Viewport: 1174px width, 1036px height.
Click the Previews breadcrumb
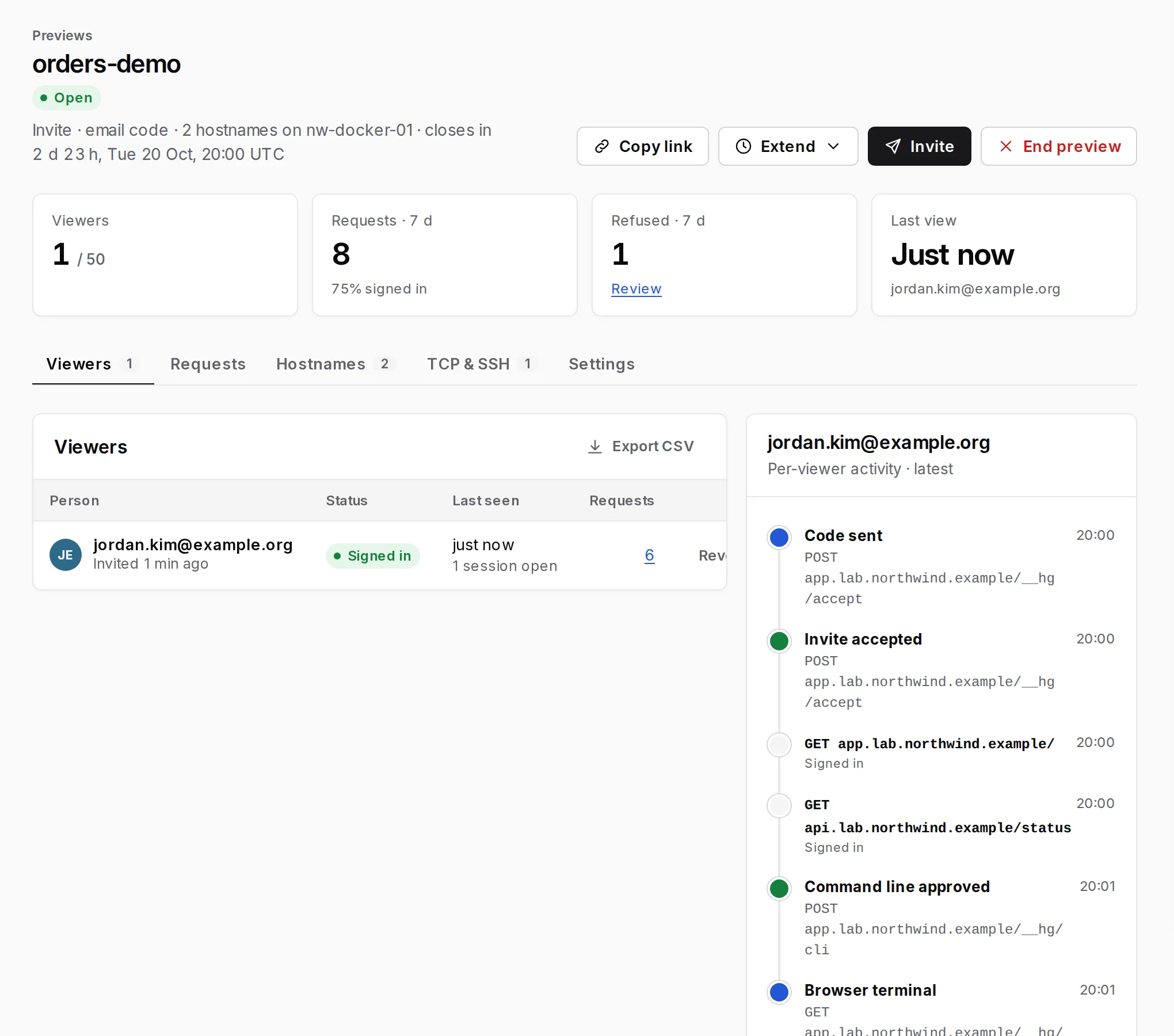point(62,36)
